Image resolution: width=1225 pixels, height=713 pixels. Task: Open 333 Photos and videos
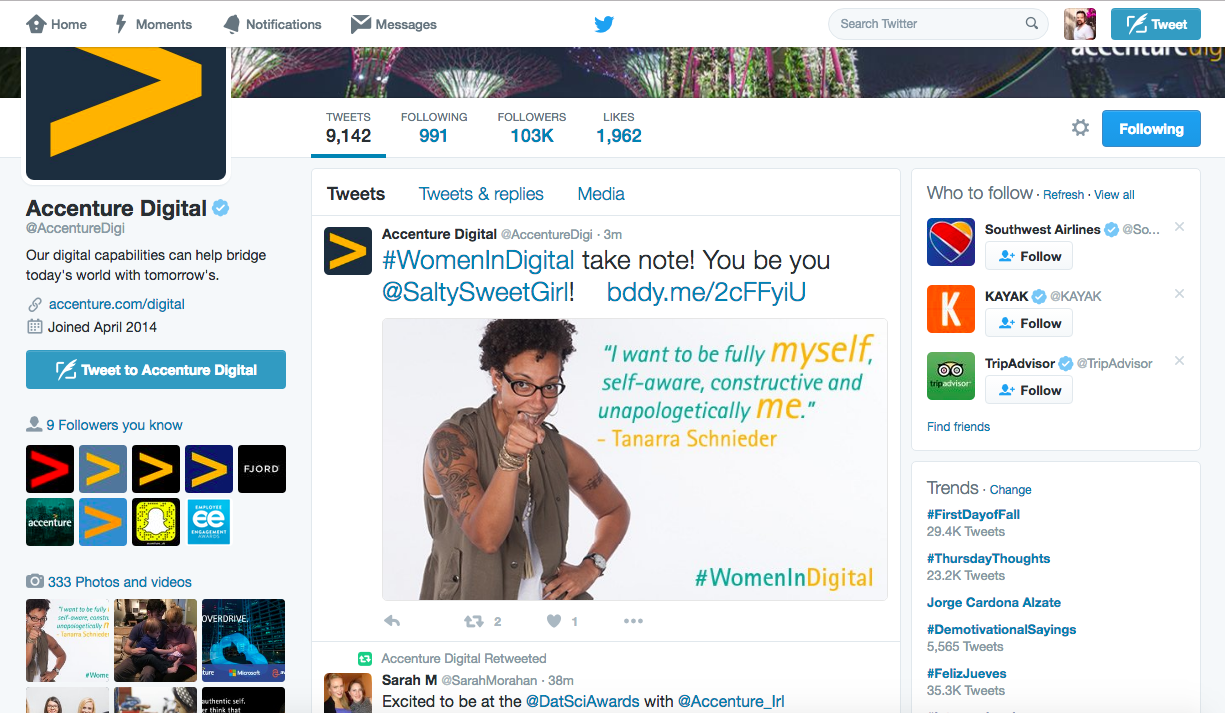click(120, 582)
